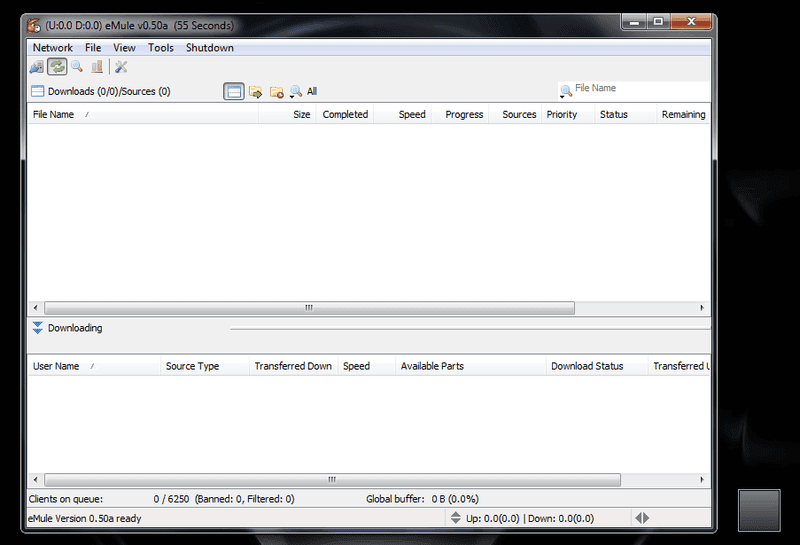Click left arrow of clients horizontal scrollbar

pyautogui.click(x=35, y=480)
